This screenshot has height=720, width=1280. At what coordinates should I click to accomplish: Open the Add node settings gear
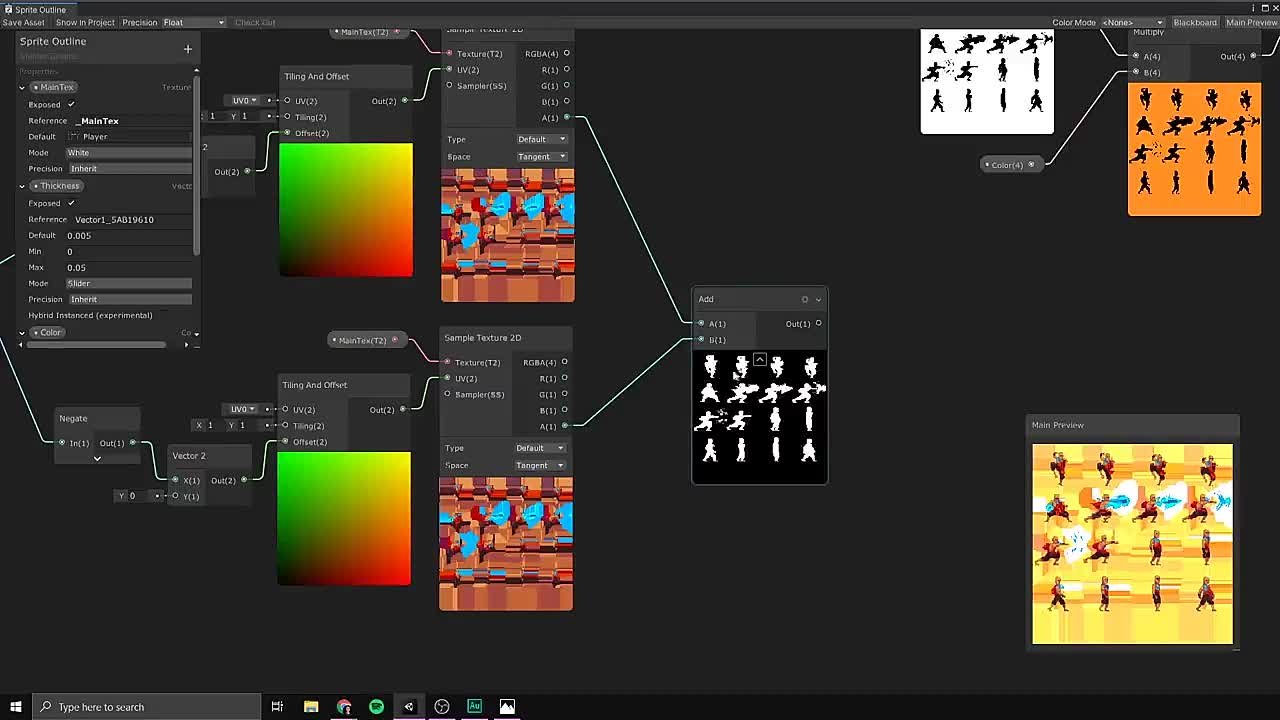point(805,299)
